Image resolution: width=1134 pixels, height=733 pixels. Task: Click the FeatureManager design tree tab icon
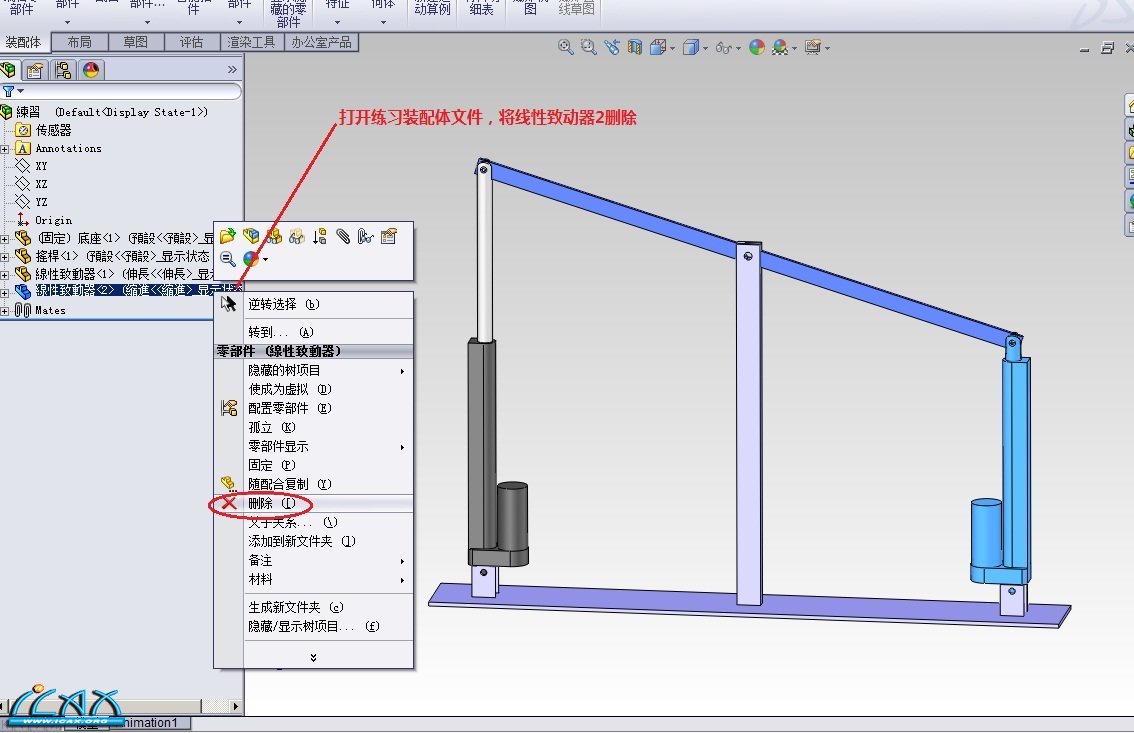point(10,70)
